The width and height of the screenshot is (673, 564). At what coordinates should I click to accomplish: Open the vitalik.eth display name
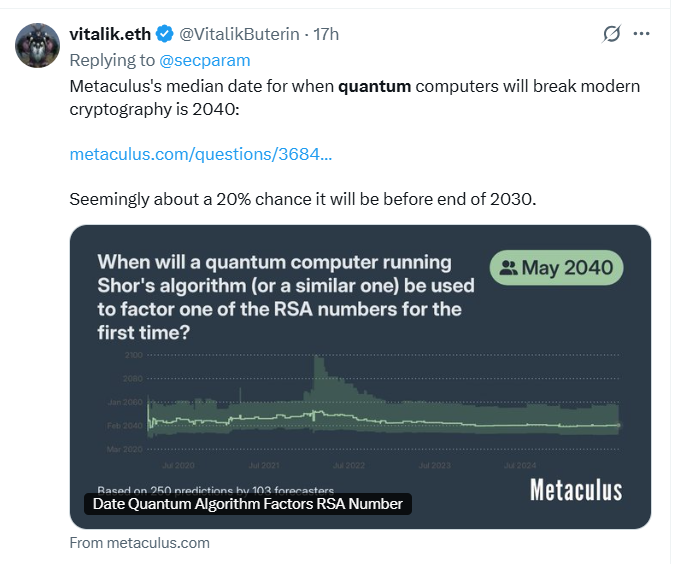[x=110, y=34]
